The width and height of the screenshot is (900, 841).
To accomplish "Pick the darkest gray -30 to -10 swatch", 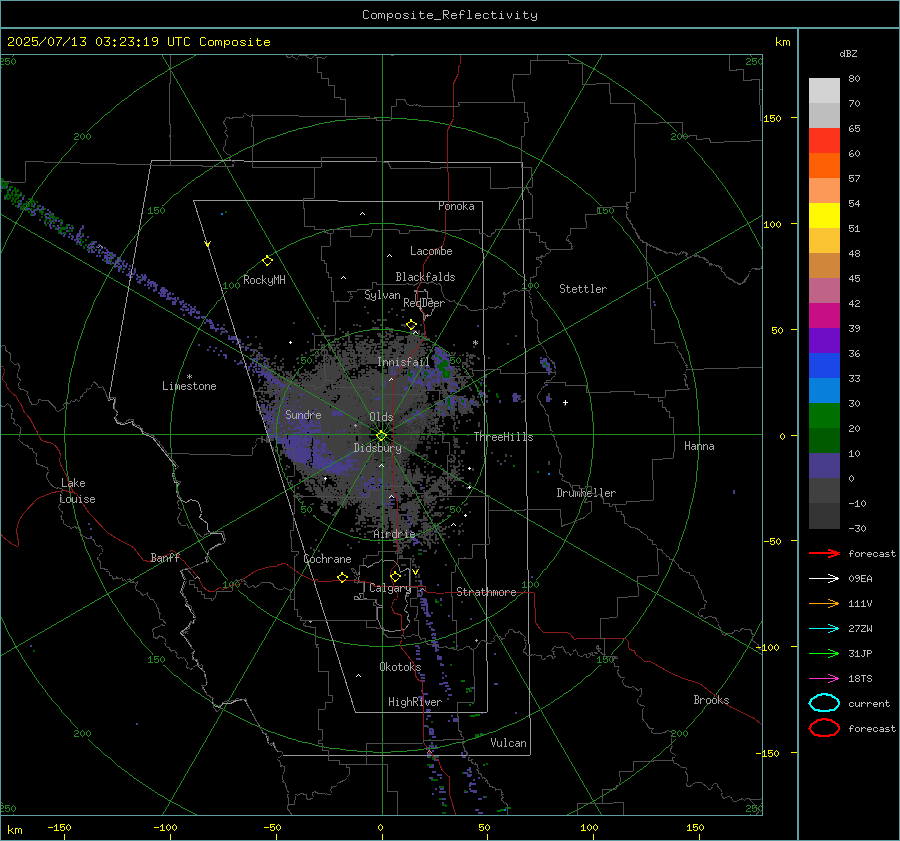I will (x=824, y=516).
